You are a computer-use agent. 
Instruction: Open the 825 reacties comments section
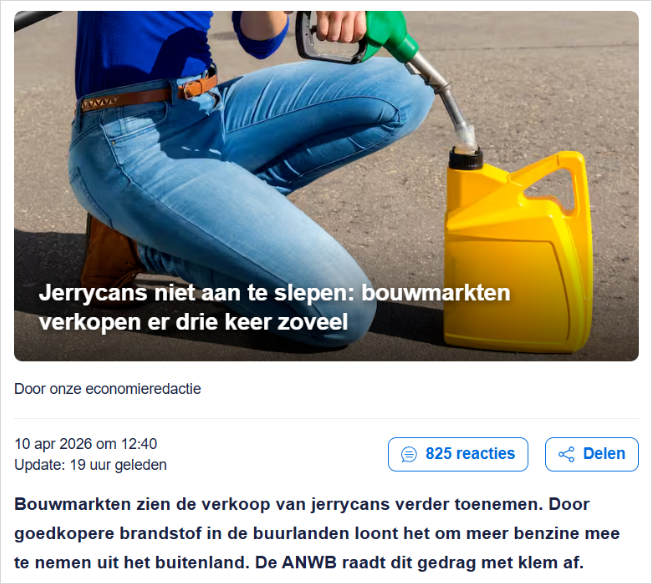pos(458,454)
